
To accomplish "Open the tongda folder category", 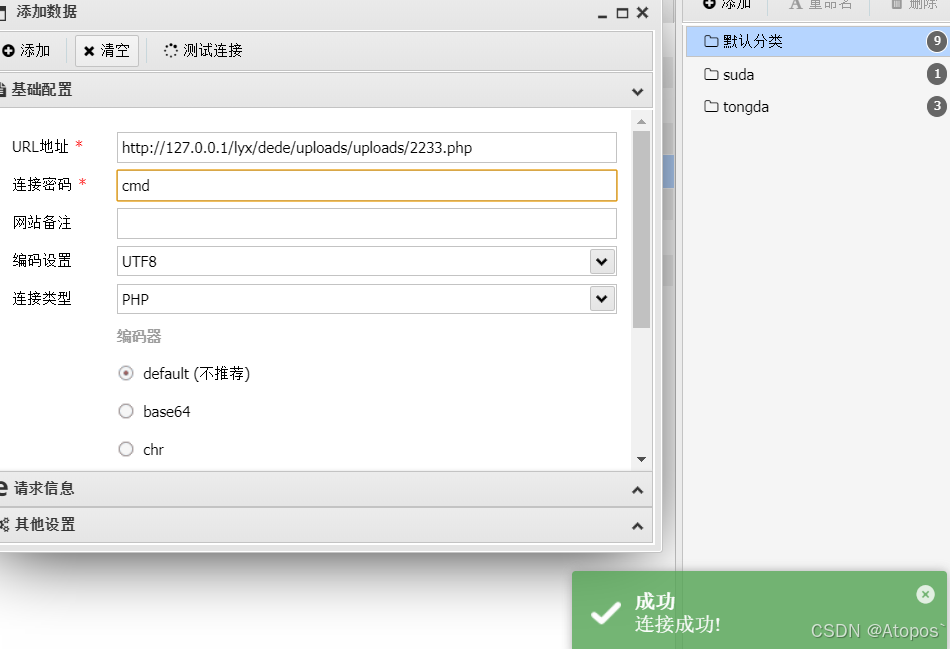I will (745, 106).
